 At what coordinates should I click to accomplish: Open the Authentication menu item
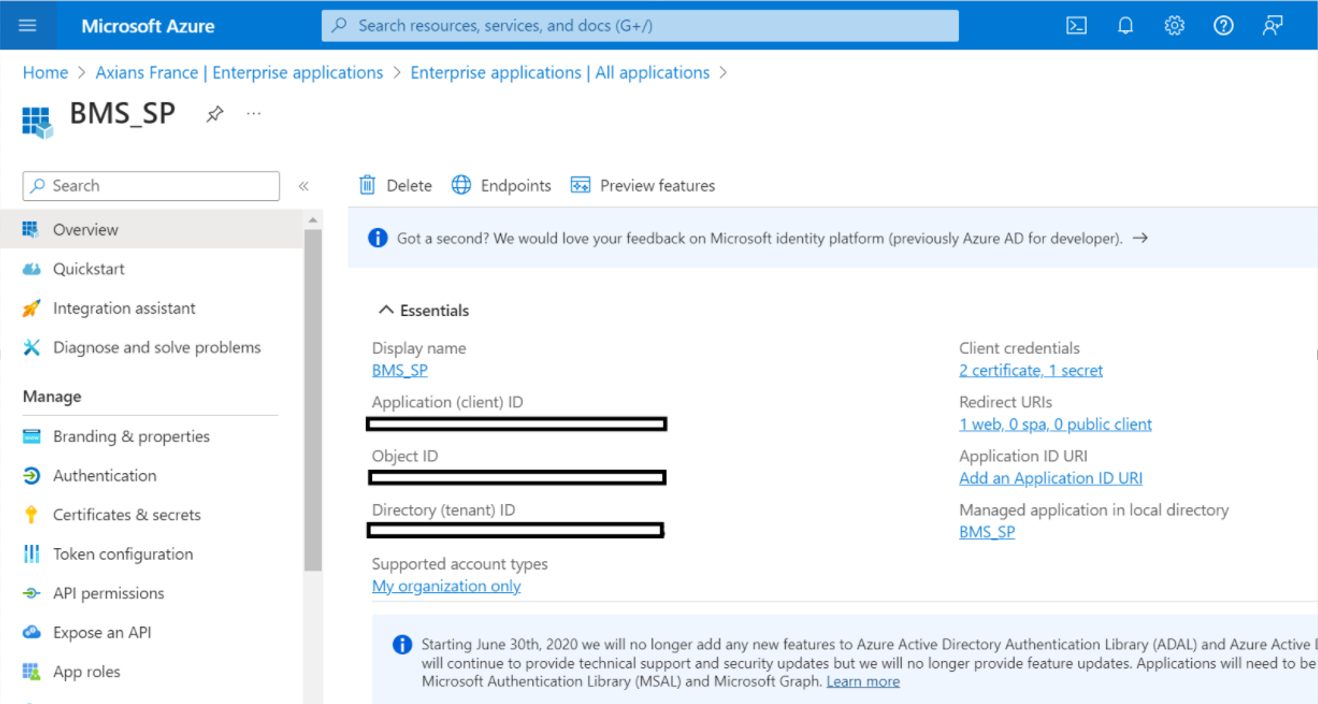pyautogui.click(x=104, y=476)
